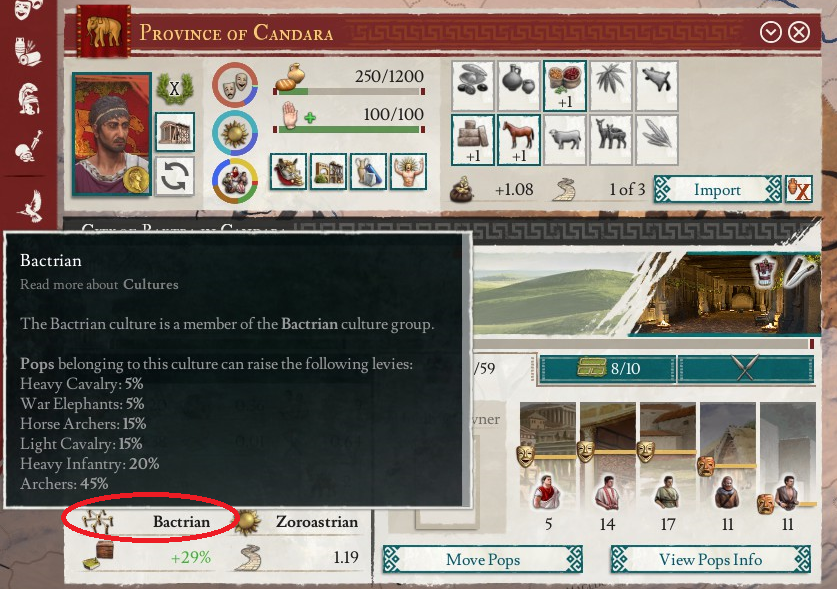The height and width of the screenshot is (589, 837).
Task: Toggle the amphora cancel trade route button
Action: tap(799, 190)
